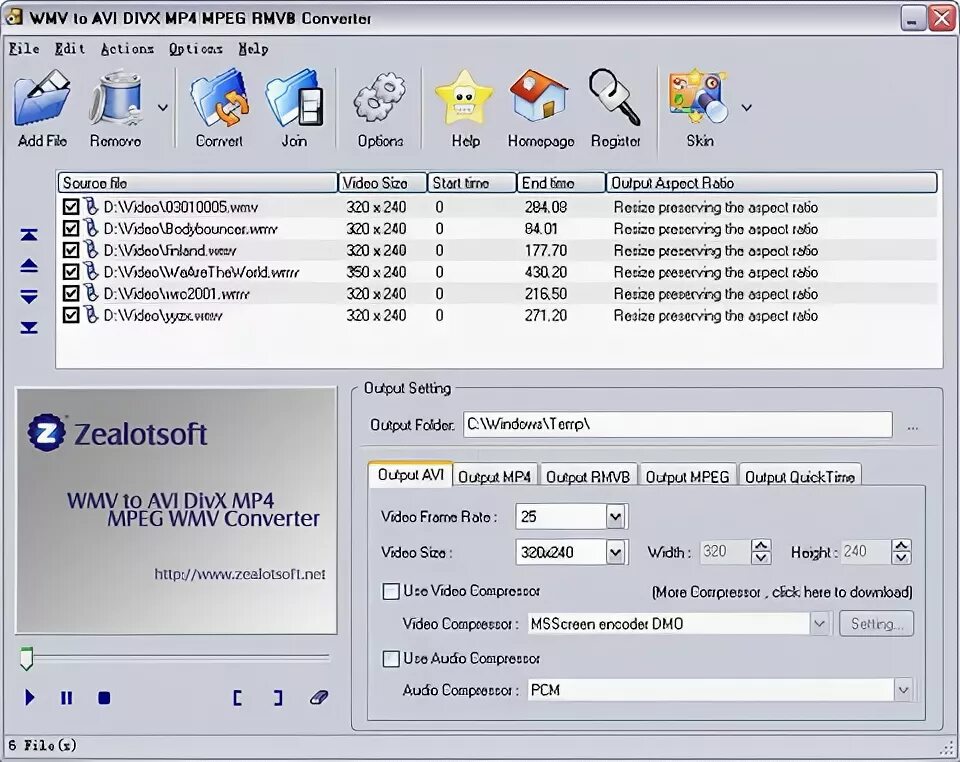Open the Actions menu
This screenshot has height=762, width=960.
tap(127, 48)
